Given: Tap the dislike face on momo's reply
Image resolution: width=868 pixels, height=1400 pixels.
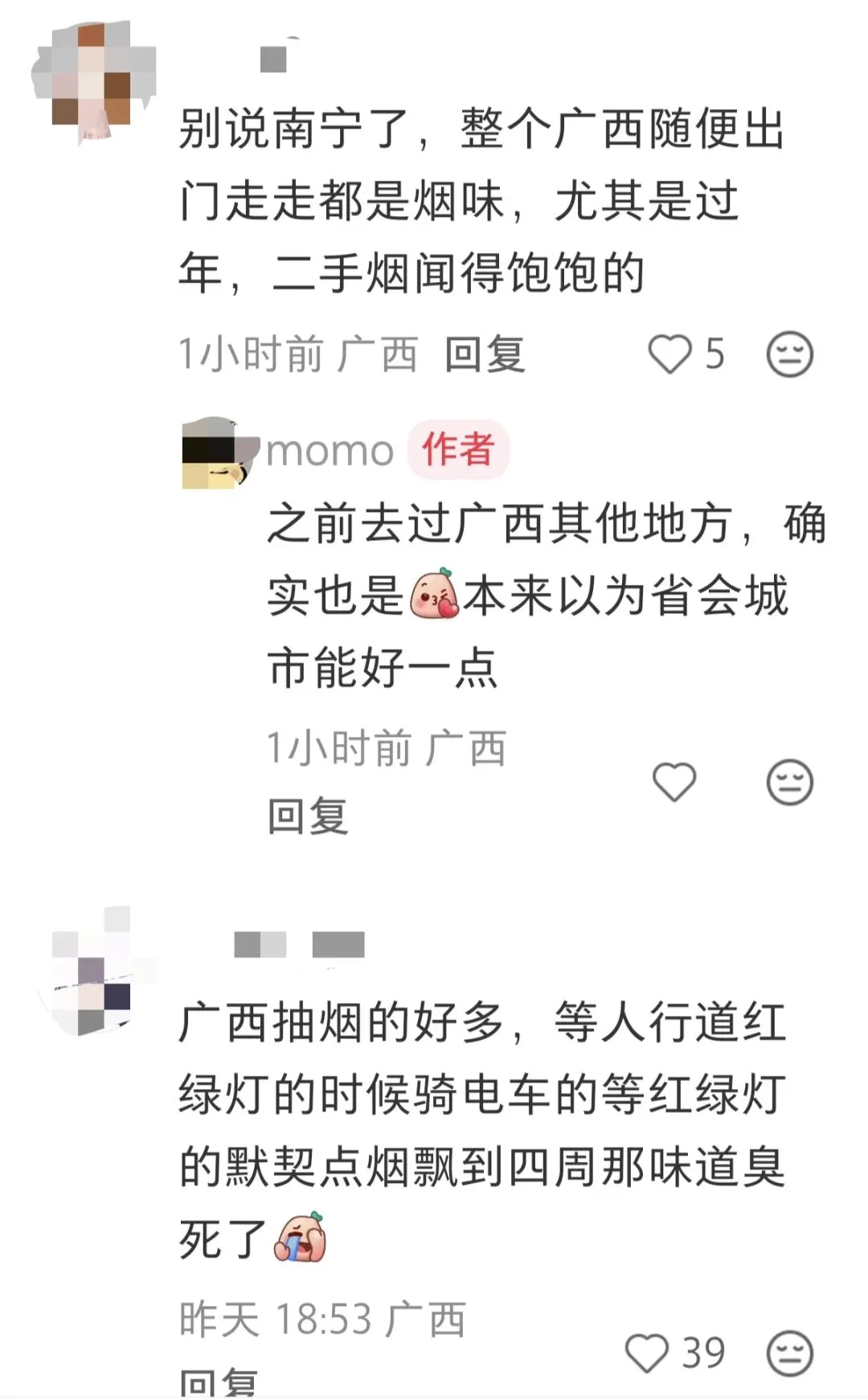Looking at the screenshot, I should (790, 782).
